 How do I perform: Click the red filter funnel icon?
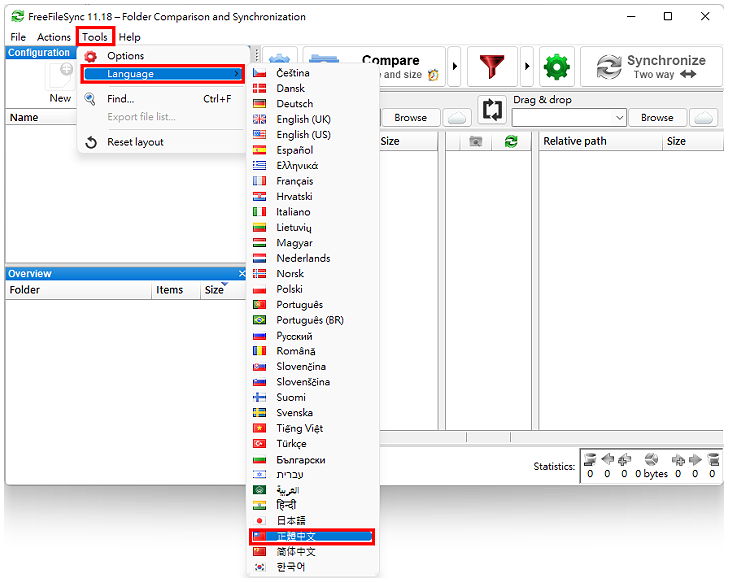[492, 66]
